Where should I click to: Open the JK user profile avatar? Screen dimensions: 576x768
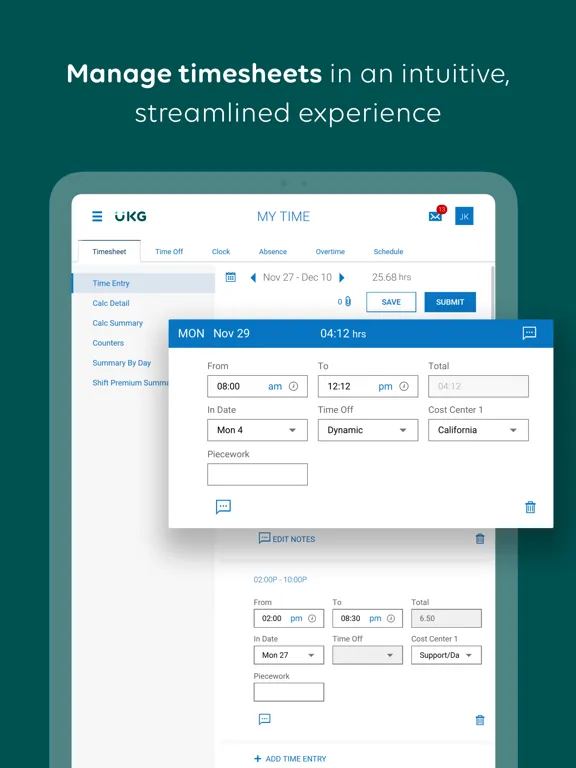tap(464, 216)
